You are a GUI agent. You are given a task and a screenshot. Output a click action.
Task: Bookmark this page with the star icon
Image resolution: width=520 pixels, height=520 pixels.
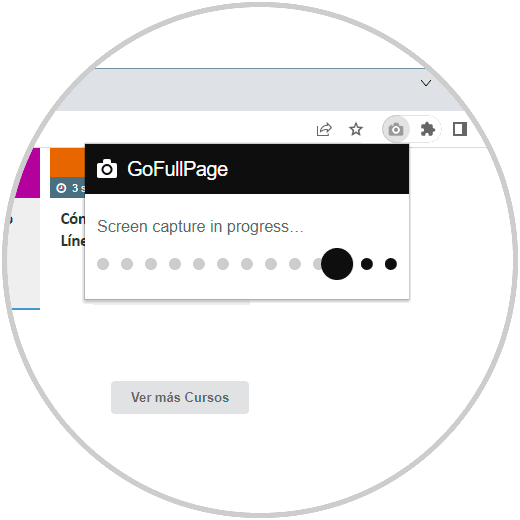(x=356, y=129)
